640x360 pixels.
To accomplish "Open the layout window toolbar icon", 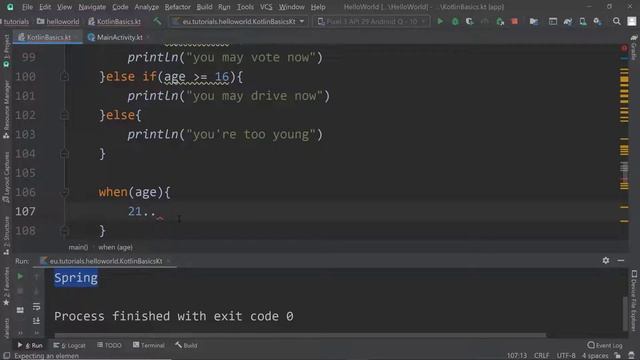I will click(x=553, y=21).
